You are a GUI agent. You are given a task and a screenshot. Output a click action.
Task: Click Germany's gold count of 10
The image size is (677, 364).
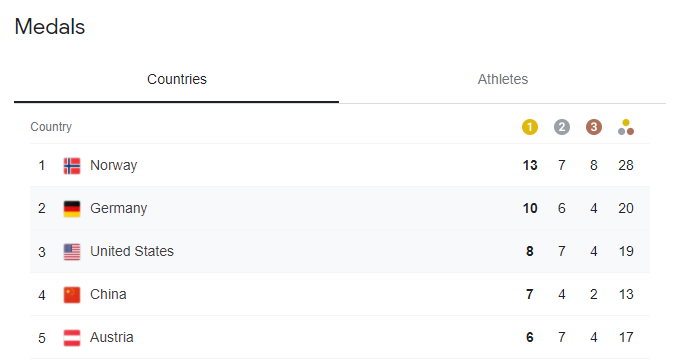(530, 208)
